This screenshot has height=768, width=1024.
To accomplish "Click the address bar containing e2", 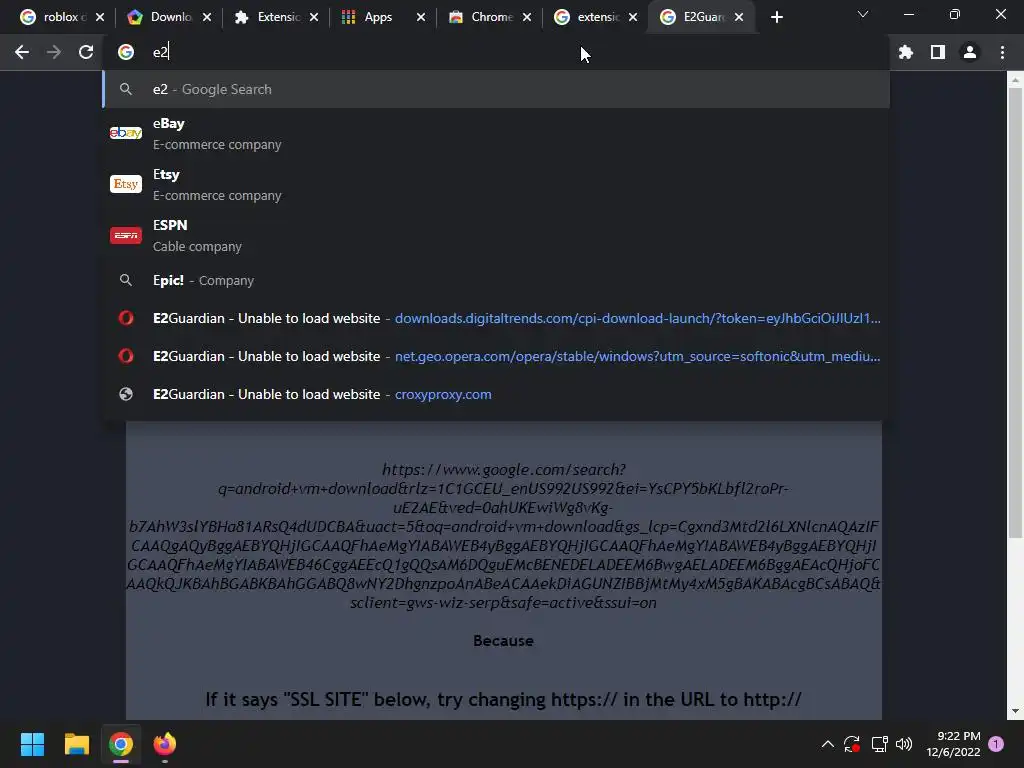I will 496,52.
